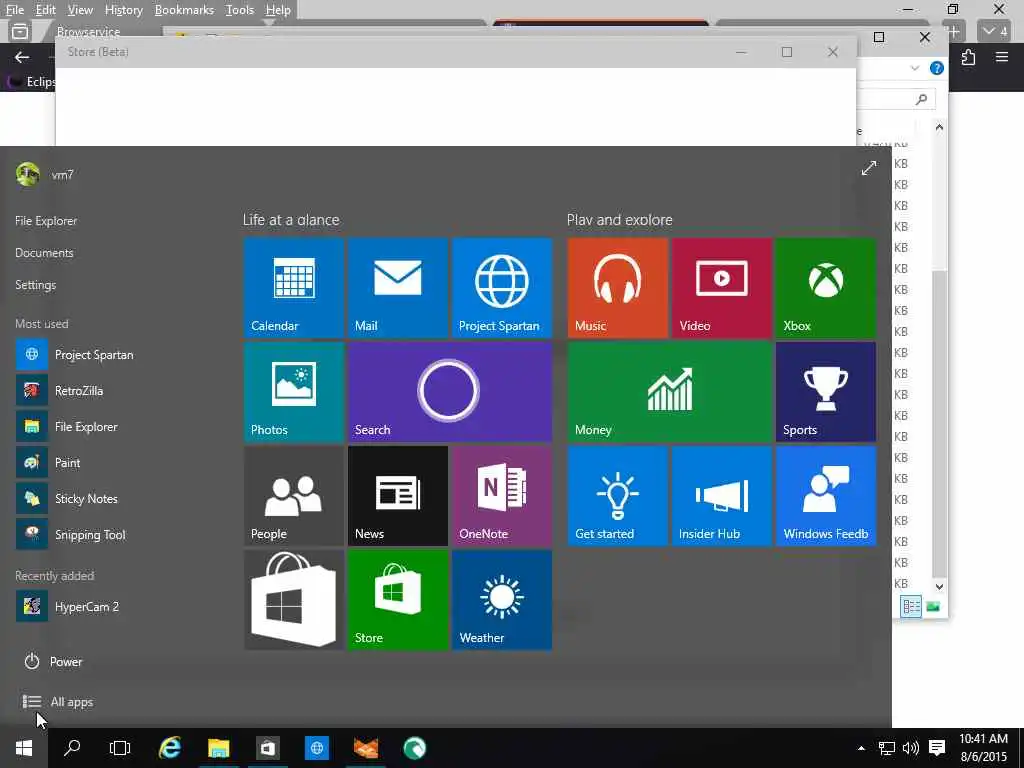Show All apps list
This screenshot has height=768, width=1024.
[x=58, y=702]
